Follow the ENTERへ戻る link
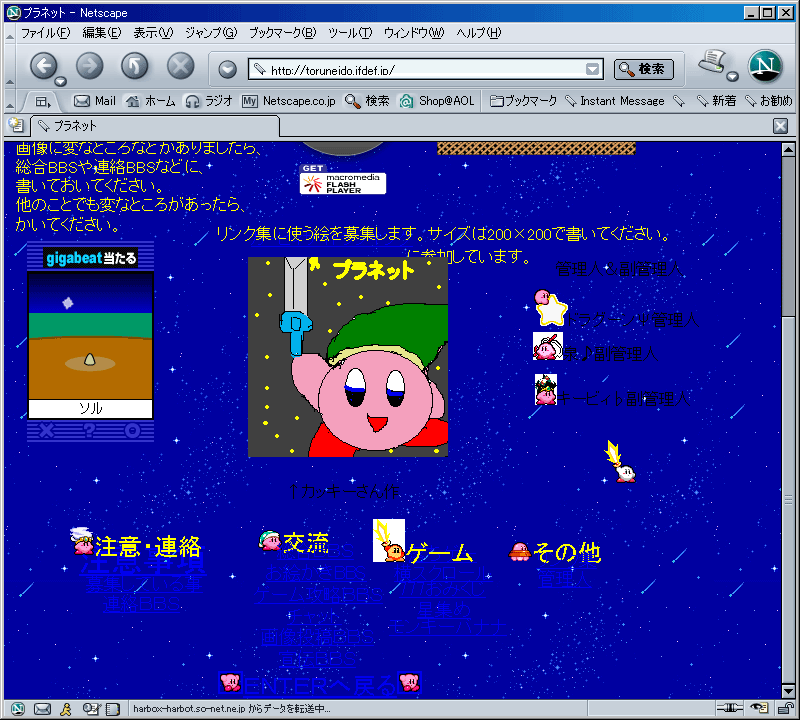This screenshot has height=720, width=800. point(320,685)
